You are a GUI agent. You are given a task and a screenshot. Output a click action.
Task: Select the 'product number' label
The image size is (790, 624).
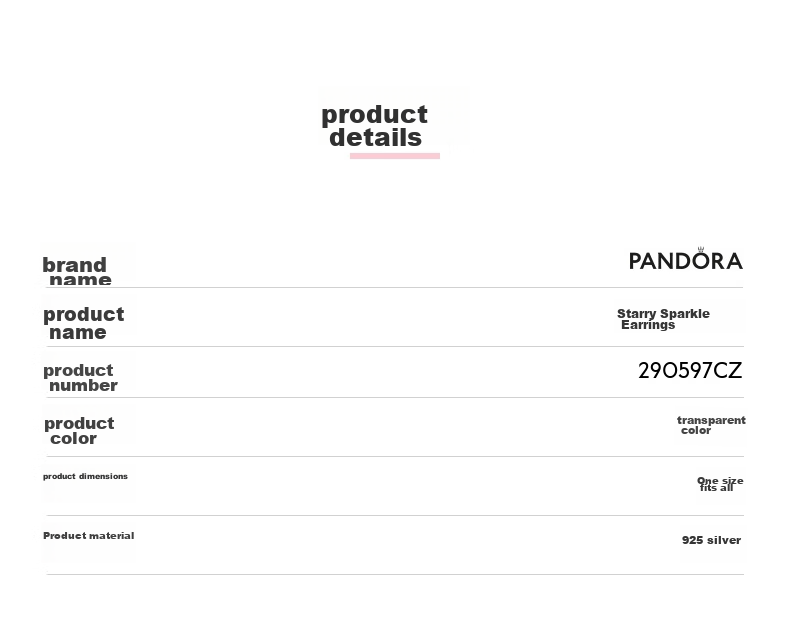pyautogui.click(x=80, y=378)
